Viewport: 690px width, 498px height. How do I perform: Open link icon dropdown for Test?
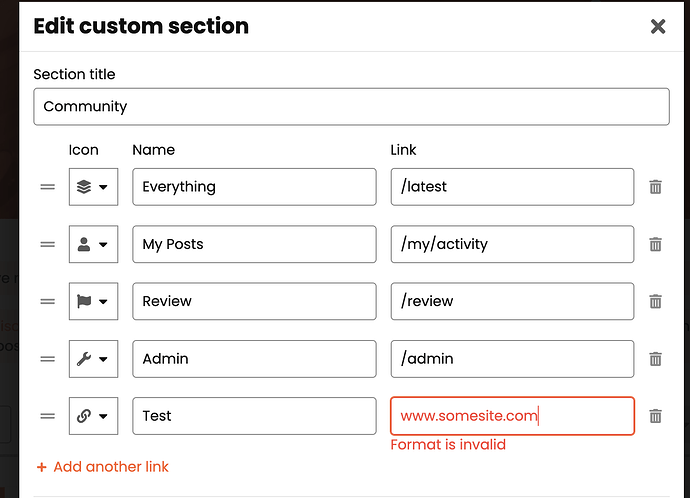93,416
